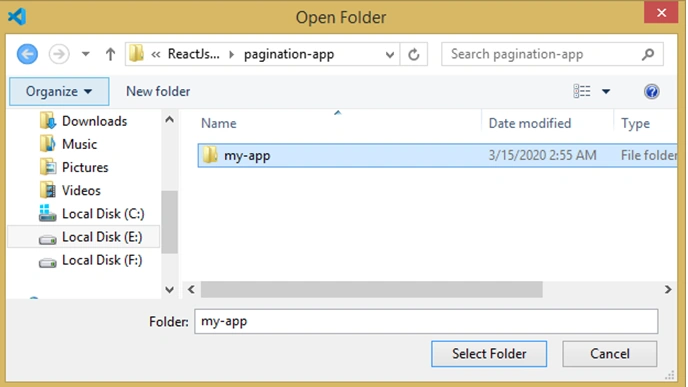Close the Open Folder dialog window
The width and height of the screenshot is (688, 387).
[x=661, y=13]
